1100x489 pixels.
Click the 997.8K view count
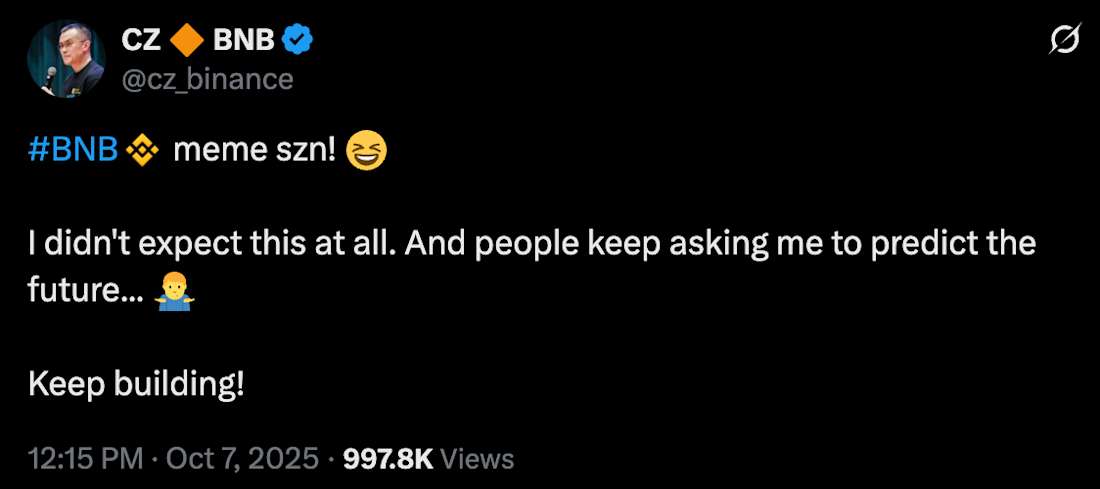tap(388, 459)
